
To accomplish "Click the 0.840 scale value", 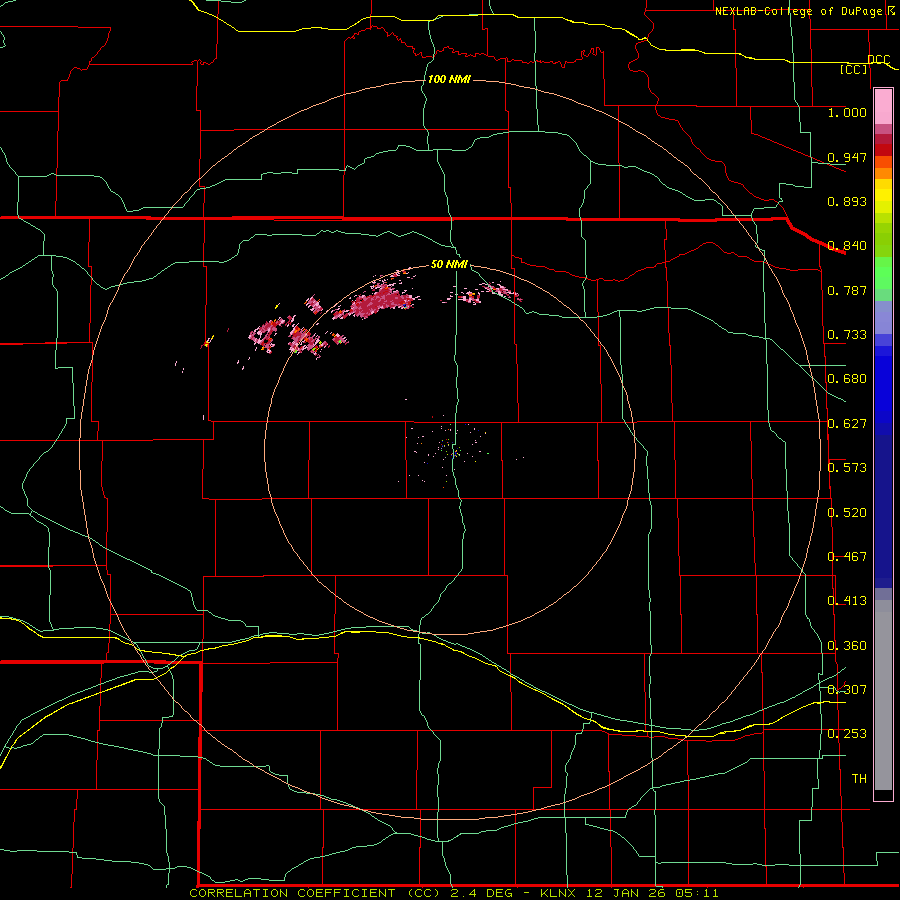I will [x=847, y=246].
